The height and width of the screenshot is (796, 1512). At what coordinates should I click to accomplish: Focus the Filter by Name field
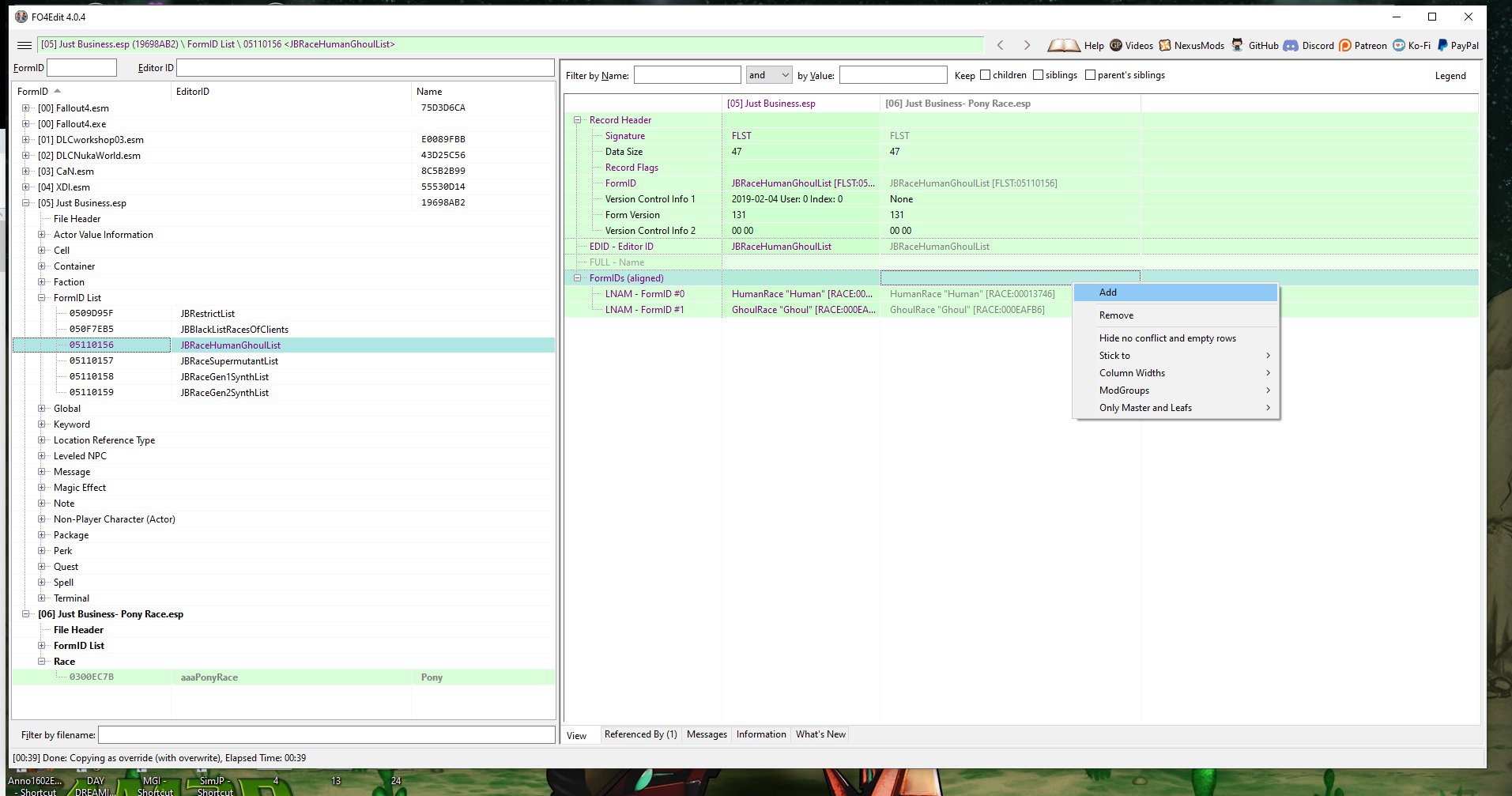(687, 75)
